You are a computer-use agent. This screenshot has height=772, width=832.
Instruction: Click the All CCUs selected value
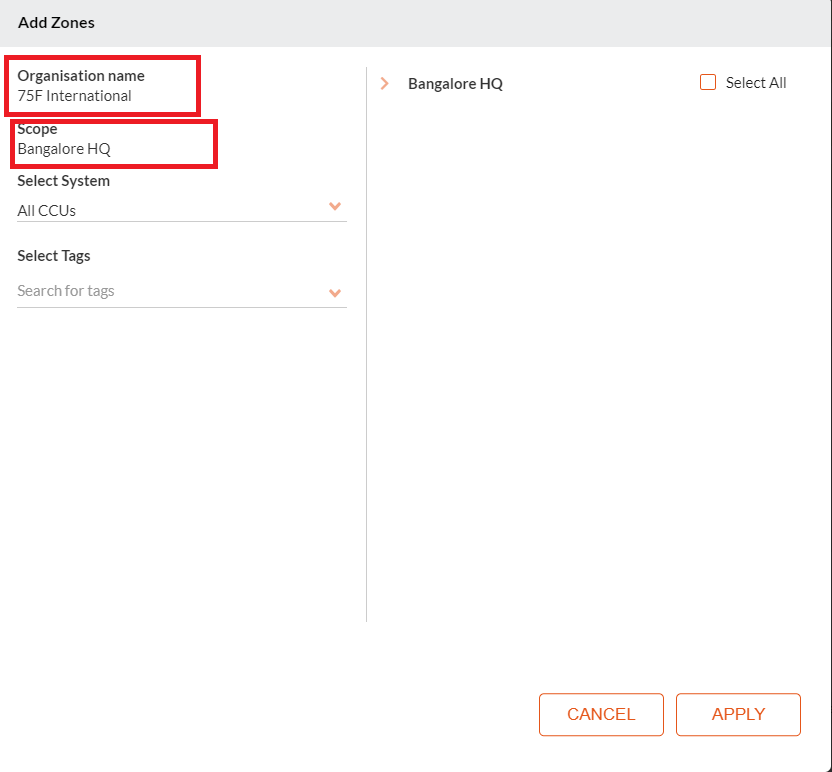coord(47,211)
